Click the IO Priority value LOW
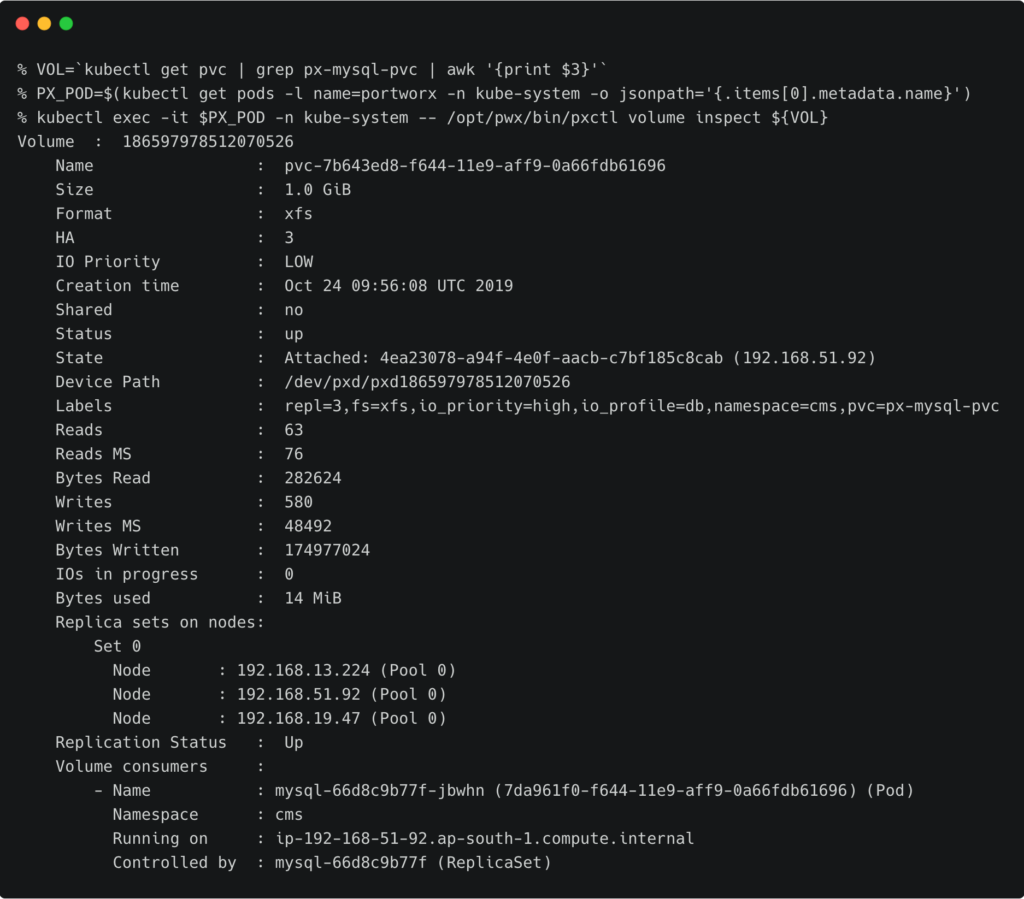This screenshot has height=899, width=1024. (x=298, y=262)
